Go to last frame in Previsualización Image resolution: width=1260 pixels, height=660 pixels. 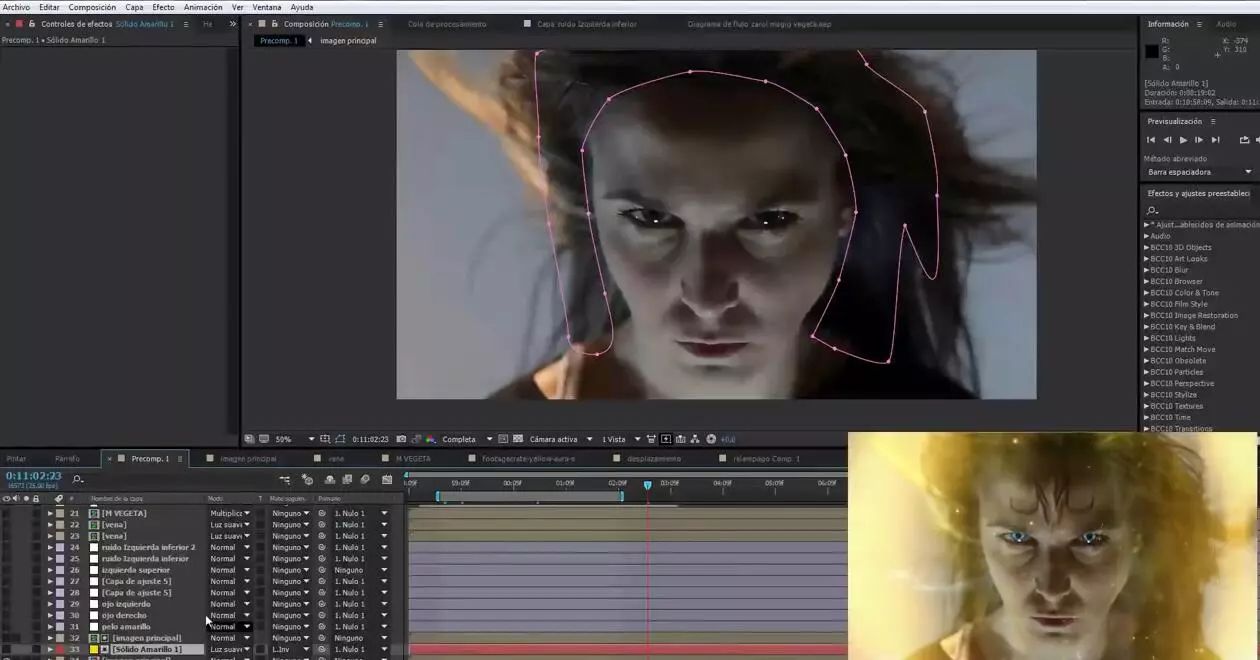(1216, 140)
